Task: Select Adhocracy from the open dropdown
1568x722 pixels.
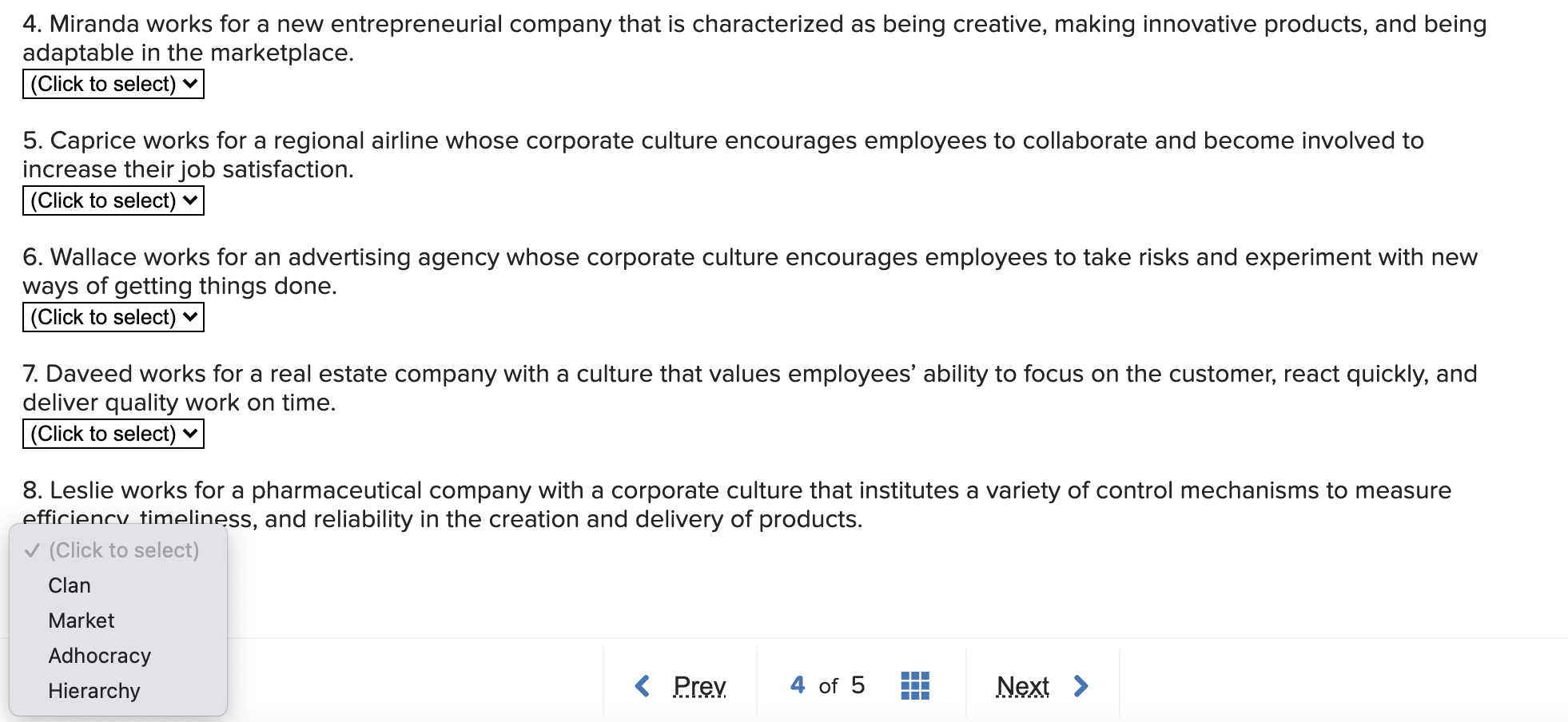Action: pos(99,655)
